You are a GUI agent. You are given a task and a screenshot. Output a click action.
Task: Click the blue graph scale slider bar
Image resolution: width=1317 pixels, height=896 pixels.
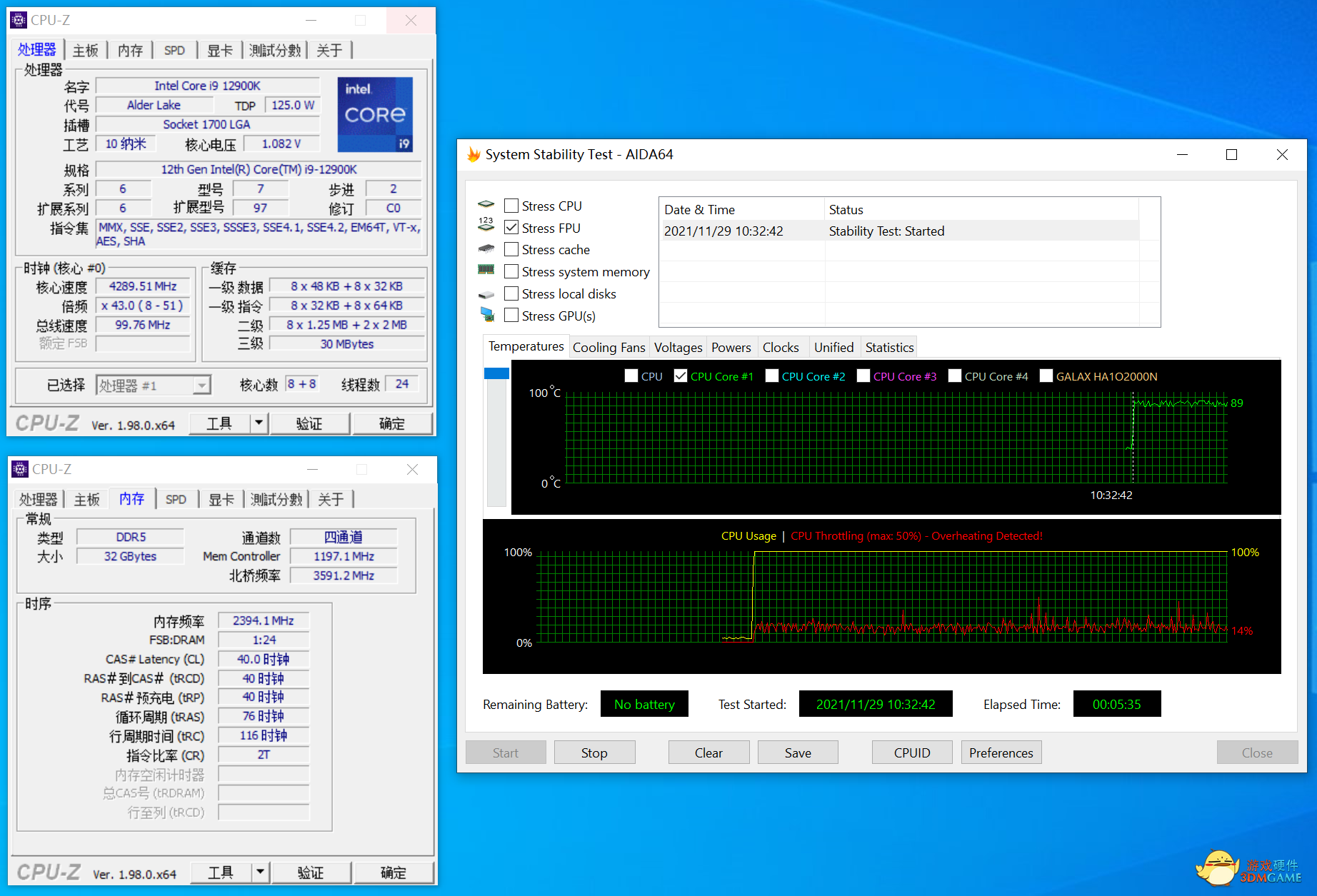[x=496, y=373]
